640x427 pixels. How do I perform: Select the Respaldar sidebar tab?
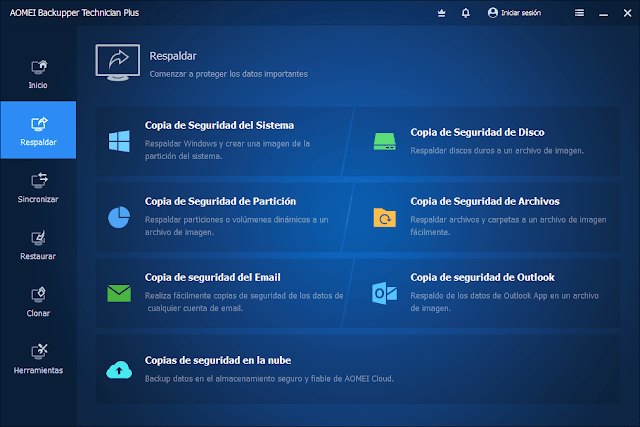pyautogui.click(x=38, y=131)
